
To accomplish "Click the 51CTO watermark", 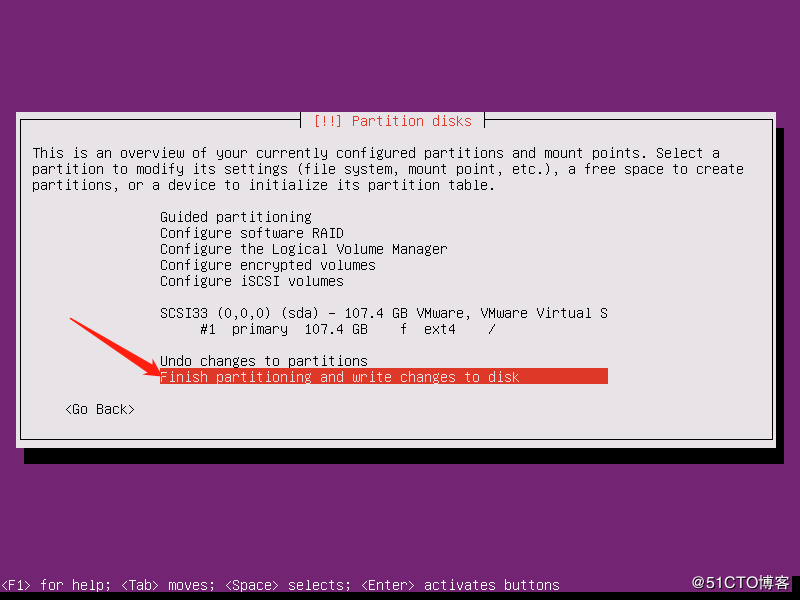I will [740, 582].
